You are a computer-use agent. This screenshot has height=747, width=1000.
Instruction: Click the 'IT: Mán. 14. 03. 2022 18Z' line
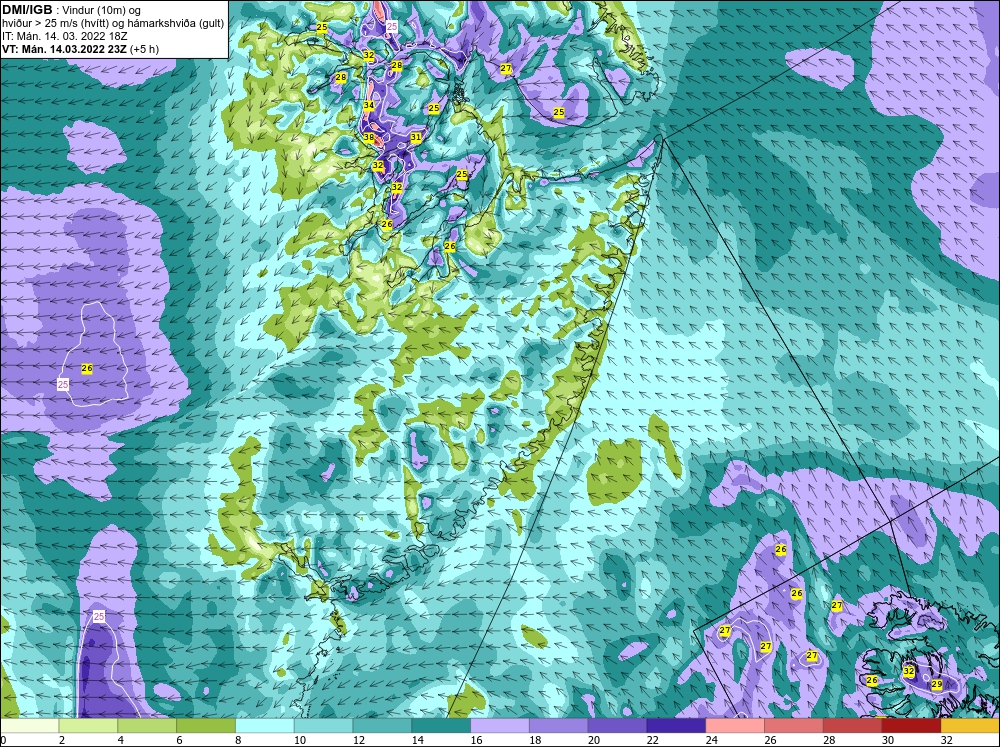pyautogui.click(x=64, y=36)
